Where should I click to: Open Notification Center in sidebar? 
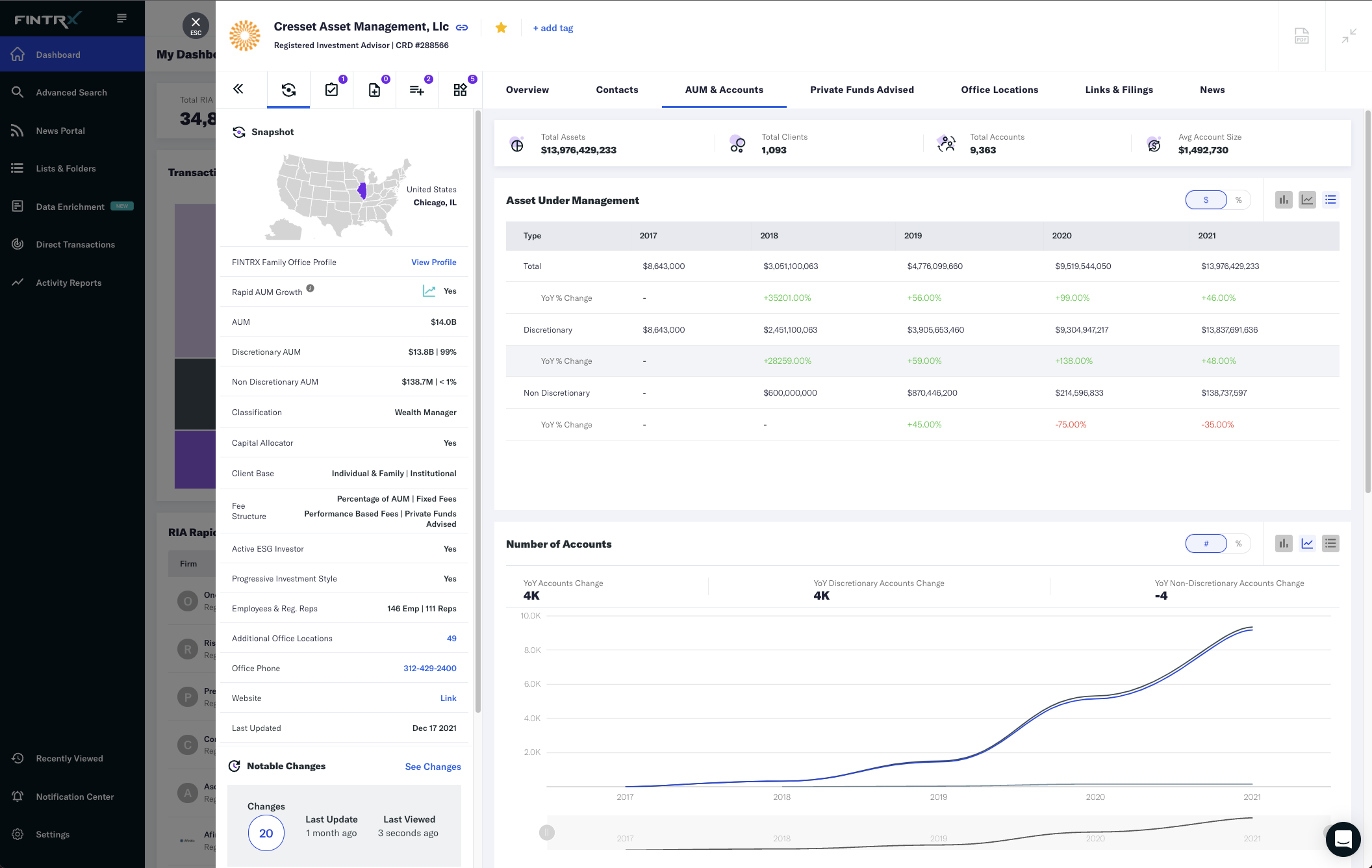click(72, 797)
